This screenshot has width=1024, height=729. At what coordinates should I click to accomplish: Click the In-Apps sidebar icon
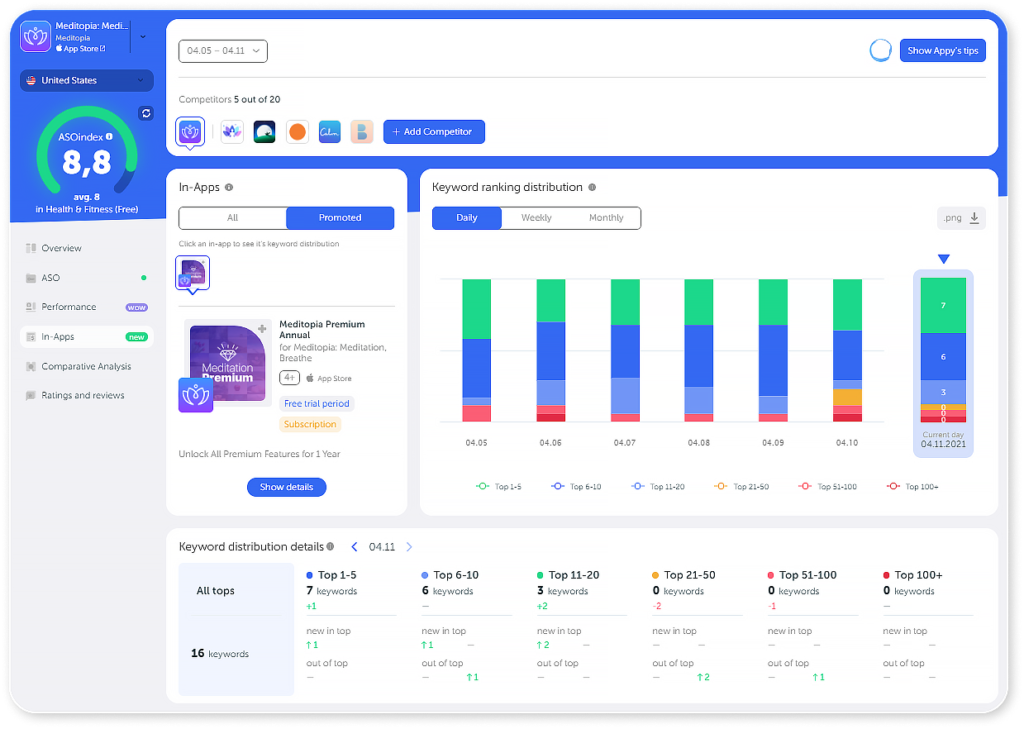coord(31,337)
